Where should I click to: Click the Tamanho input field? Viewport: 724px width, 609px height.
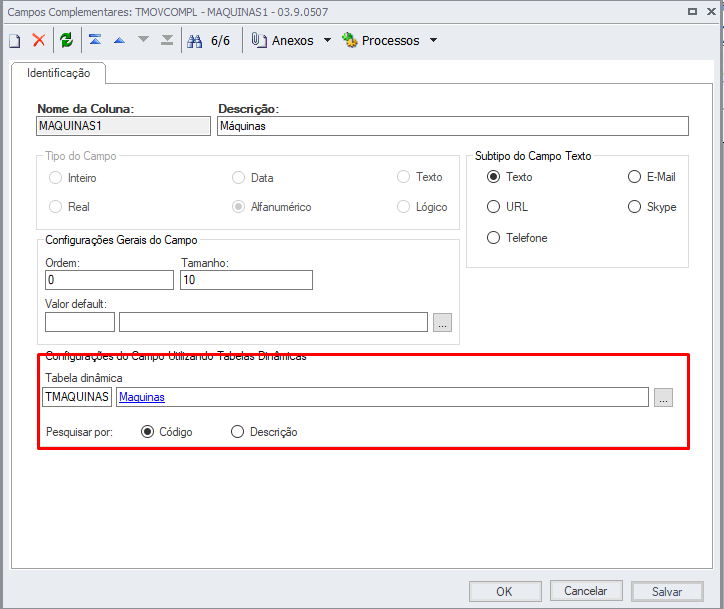[246, 280]
